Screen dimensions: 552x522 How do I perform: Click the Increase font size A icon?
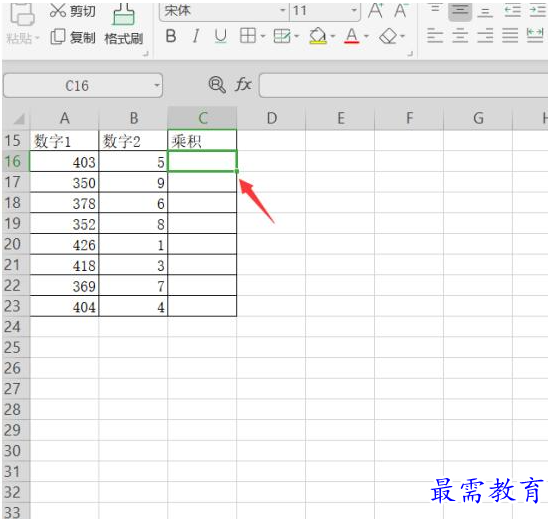[376, 10]
